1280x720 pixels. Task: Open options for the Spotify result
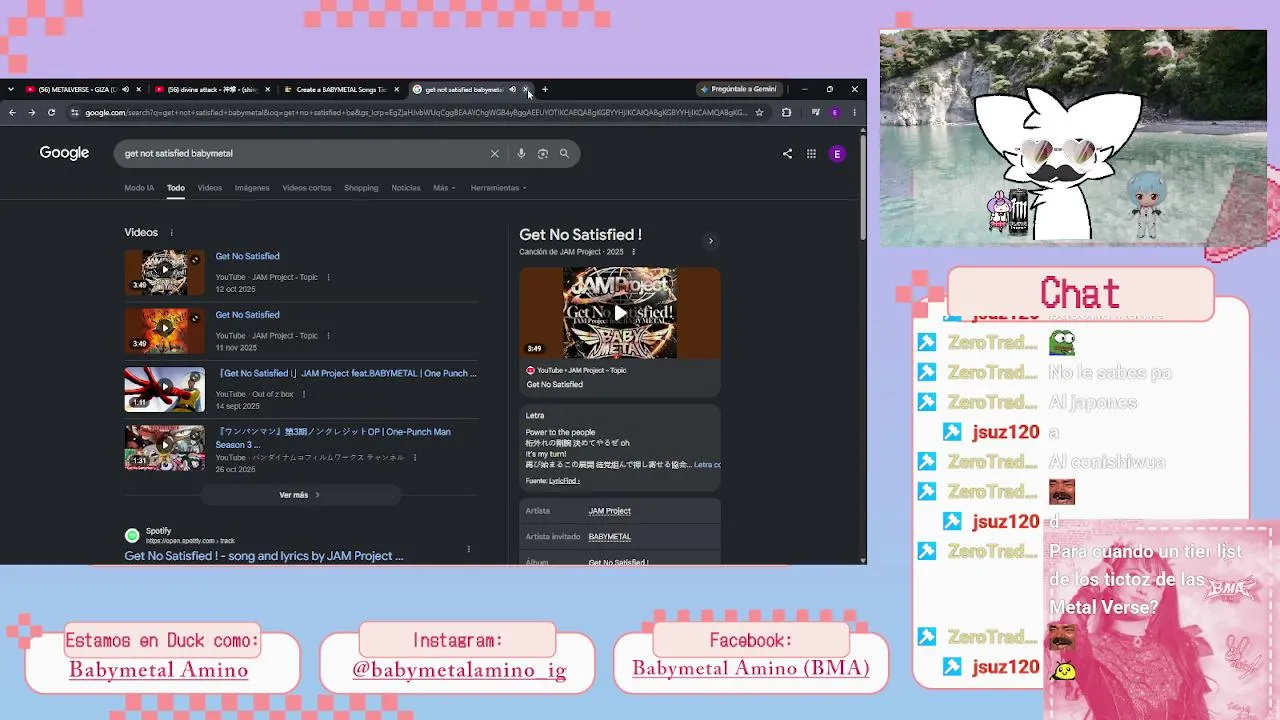(x=468, y=549)
